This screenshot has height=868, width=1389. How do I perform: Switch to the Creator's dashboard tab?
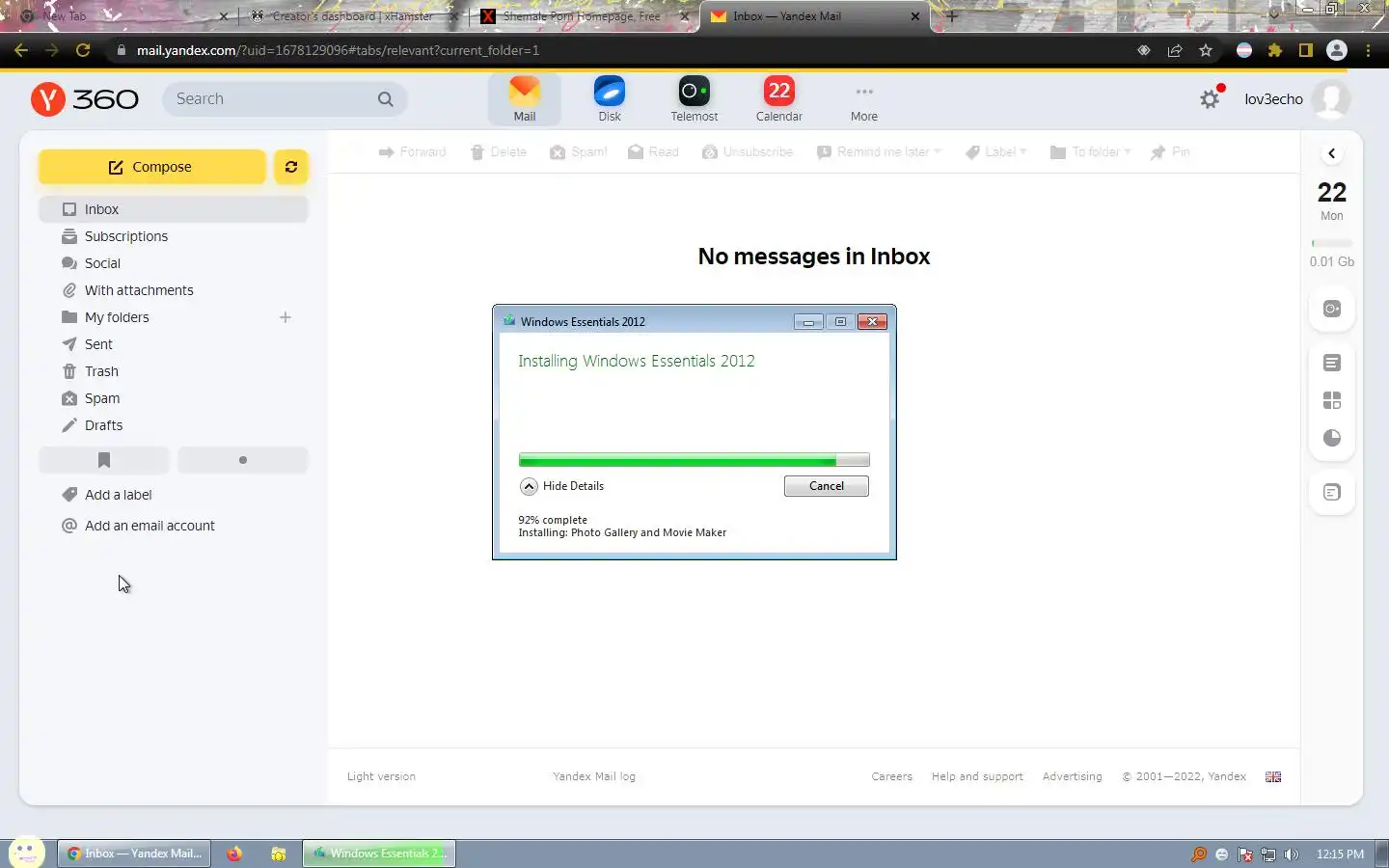tap(352, 16)
